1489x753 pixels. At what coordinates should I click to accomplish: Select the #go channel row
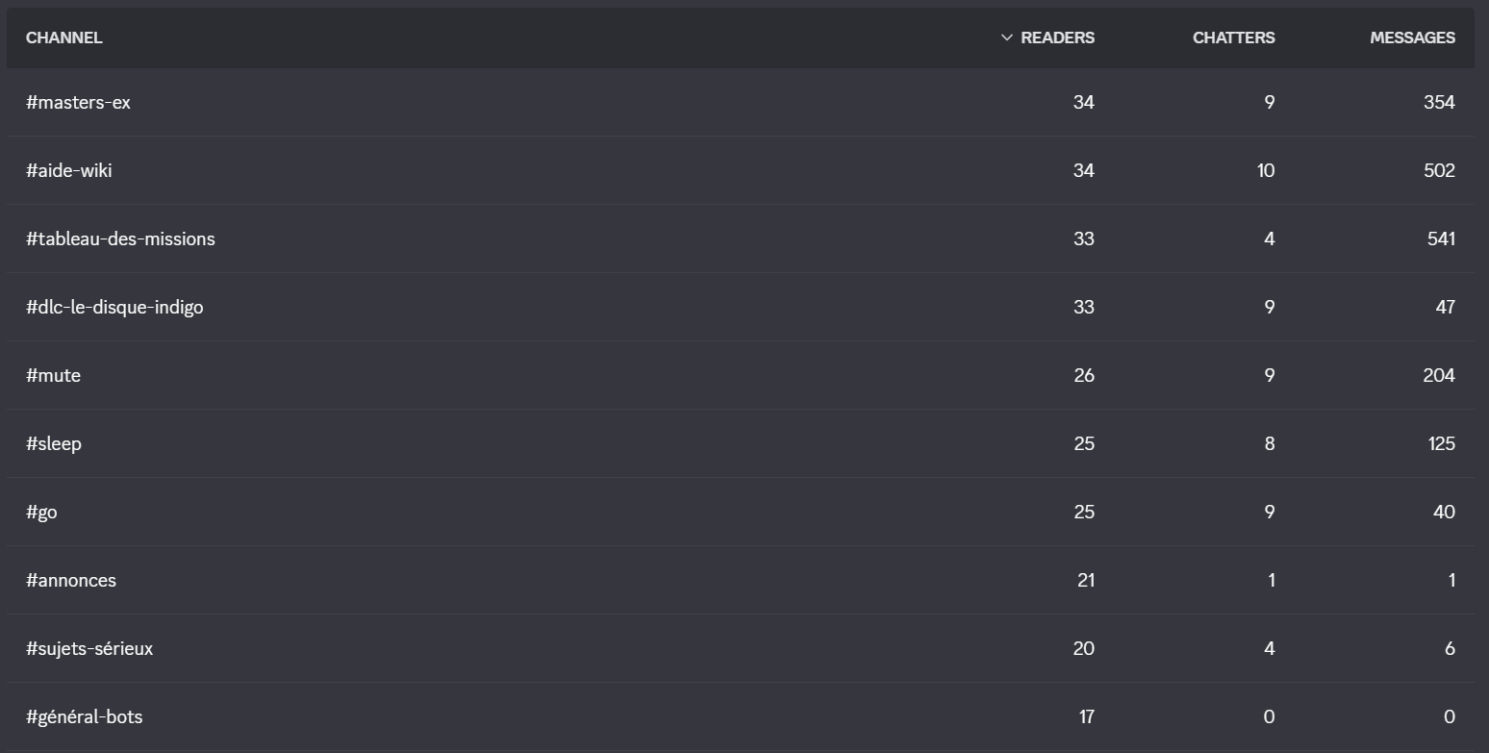[740, 512]
